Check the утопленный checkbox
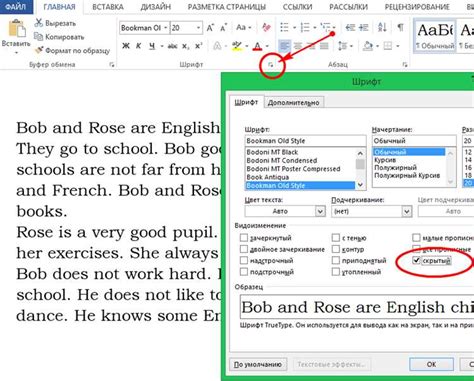This screenshot has width=474, height=381. pos(336,272)
